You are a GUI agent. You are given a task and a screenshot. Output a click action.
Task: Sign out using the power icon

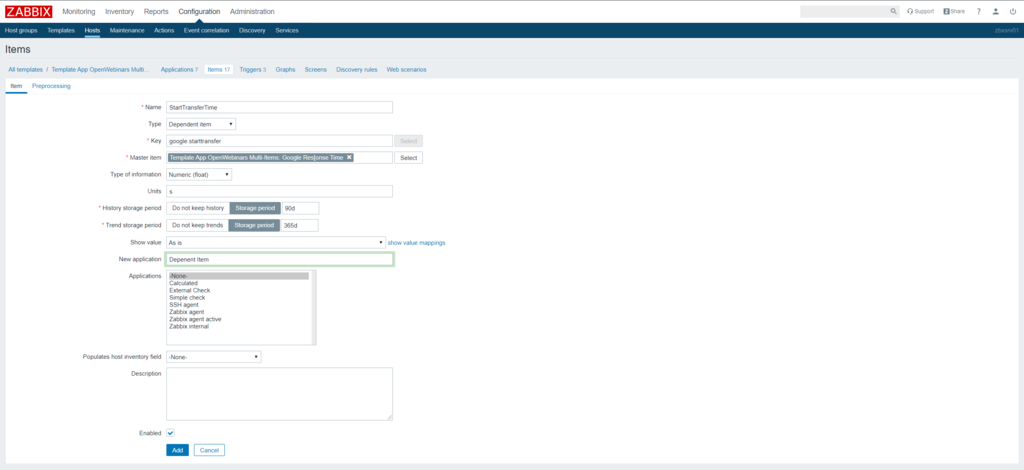[x=1012, y=11]
